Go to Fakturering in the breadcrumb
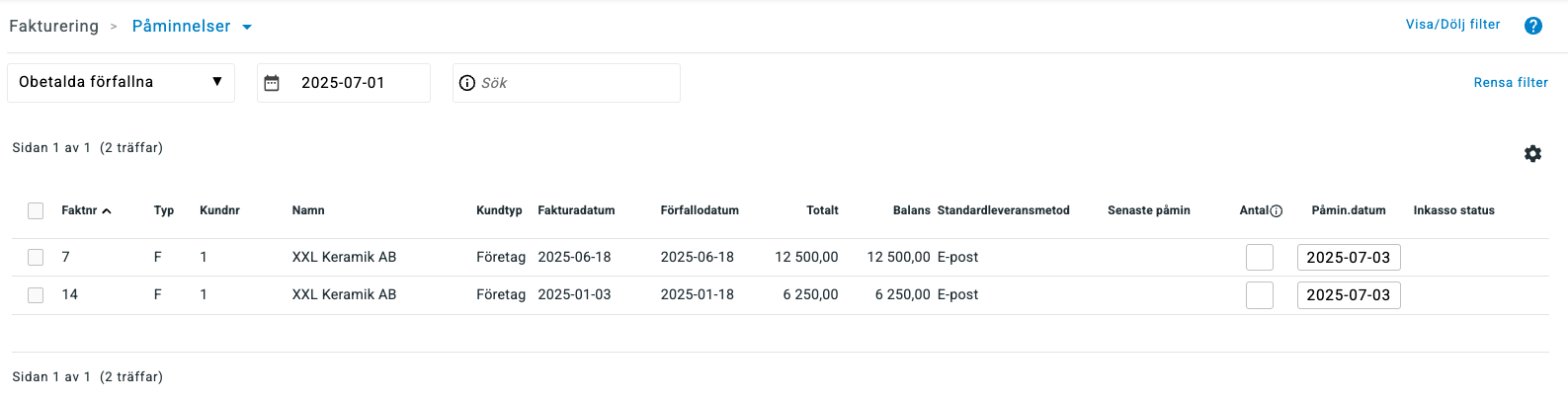 (54, 26)
